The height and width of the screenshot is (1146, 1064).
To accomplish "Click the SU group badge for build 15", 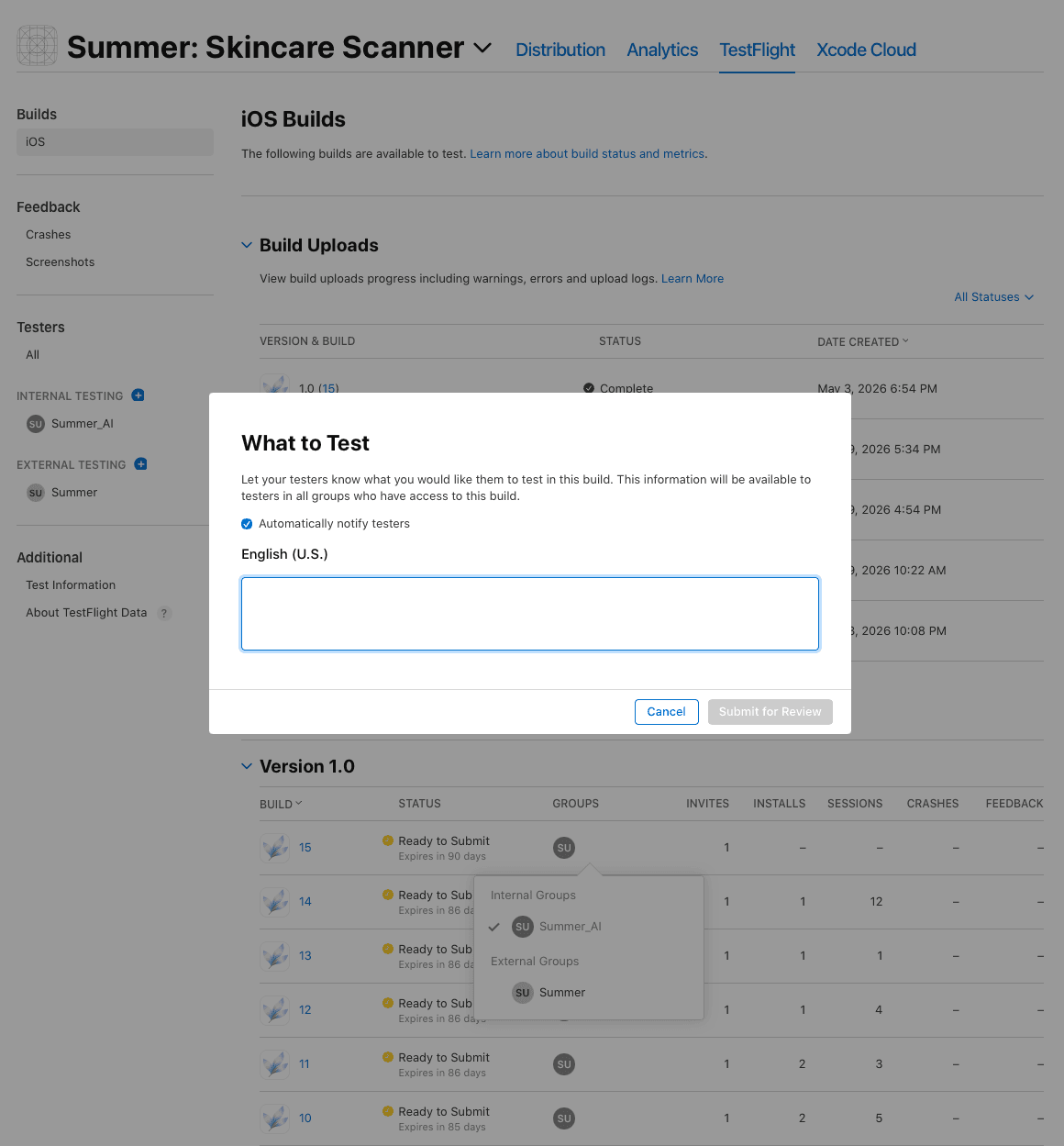I will point(564,848).
